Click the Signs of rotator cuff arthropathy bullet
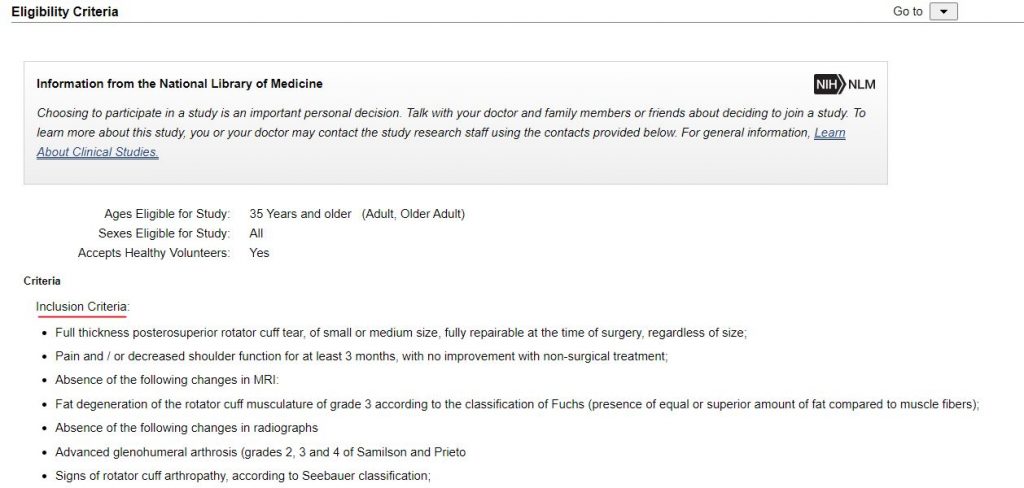Viewport: 1024px width, 488px height. pos(242,476)
